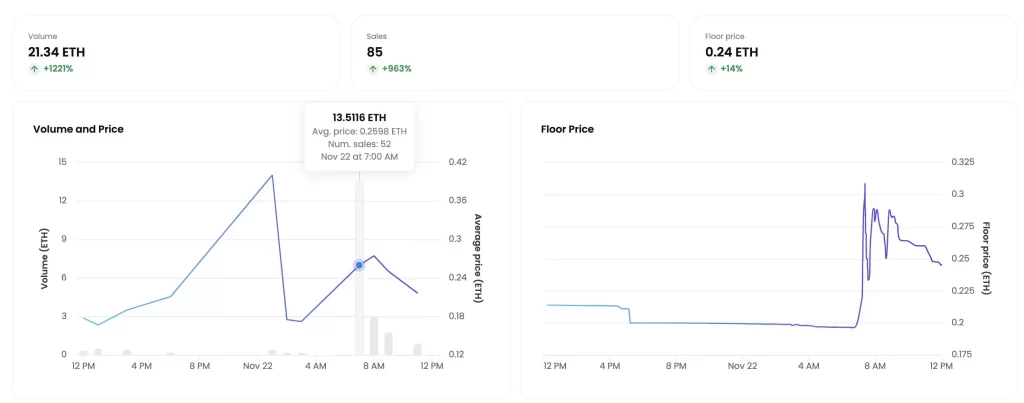Screen dimensions: 1024x403
Task: Click the 13.5116 ETH tooltip header
Action: [x=359, y=118]
